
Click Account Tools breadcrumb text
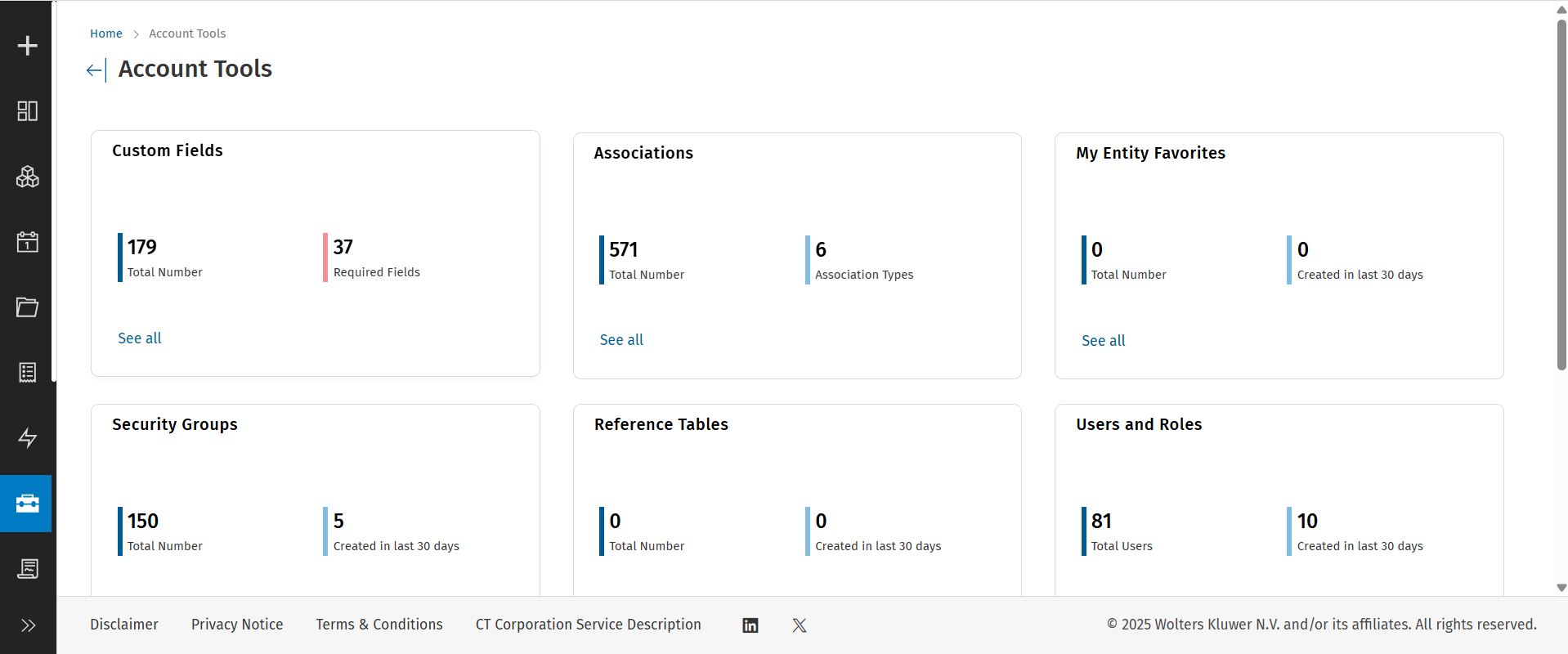point(187,34)
